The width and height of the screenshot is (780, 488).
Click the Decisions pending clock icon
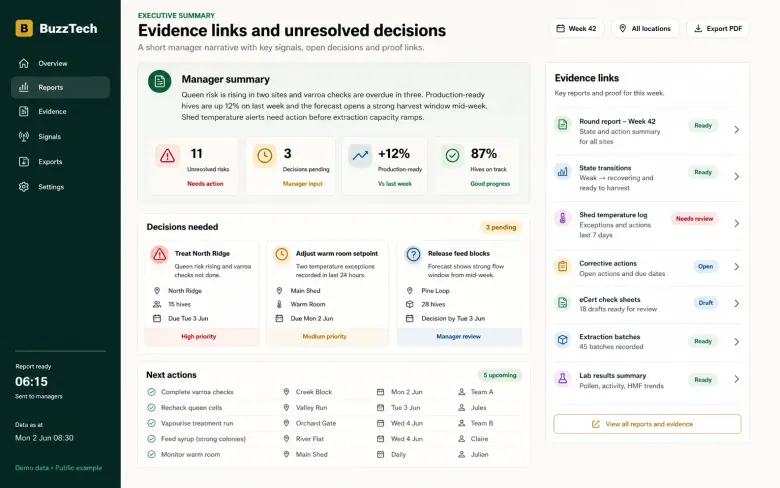[x=265, y=156]
